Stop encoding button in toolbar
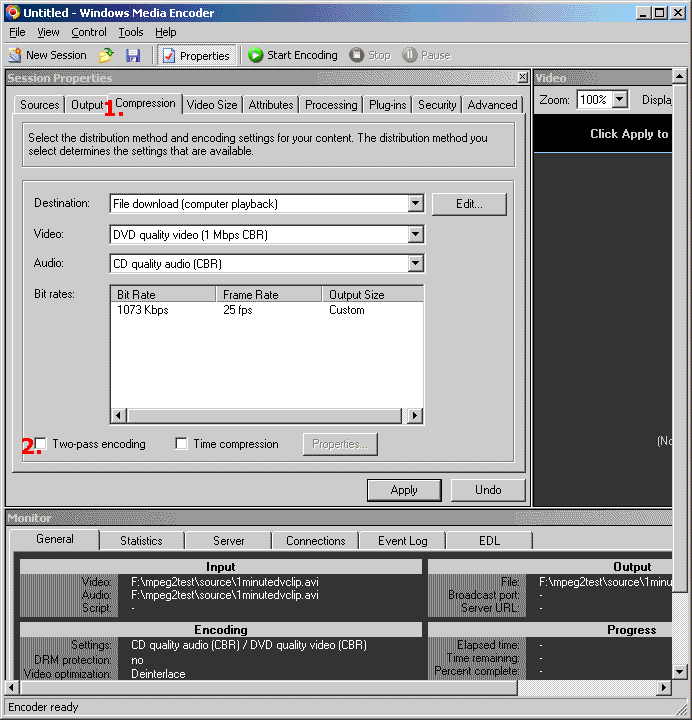692x720 pixels. [370, 55]
